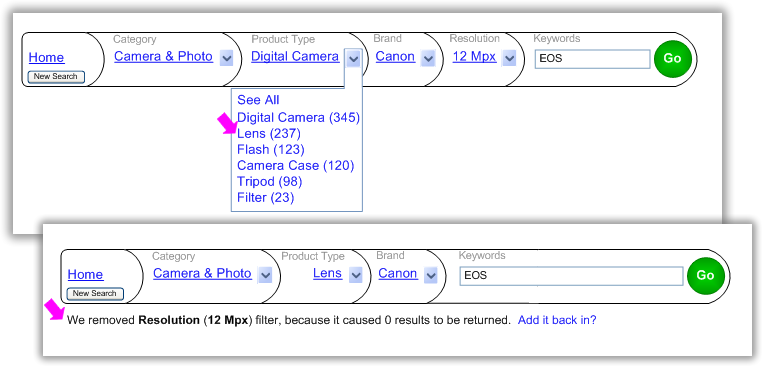This screenshot has height=366, width=762.
Task: Click green Go button in lower bar
Action: click(x=706, y=275)
